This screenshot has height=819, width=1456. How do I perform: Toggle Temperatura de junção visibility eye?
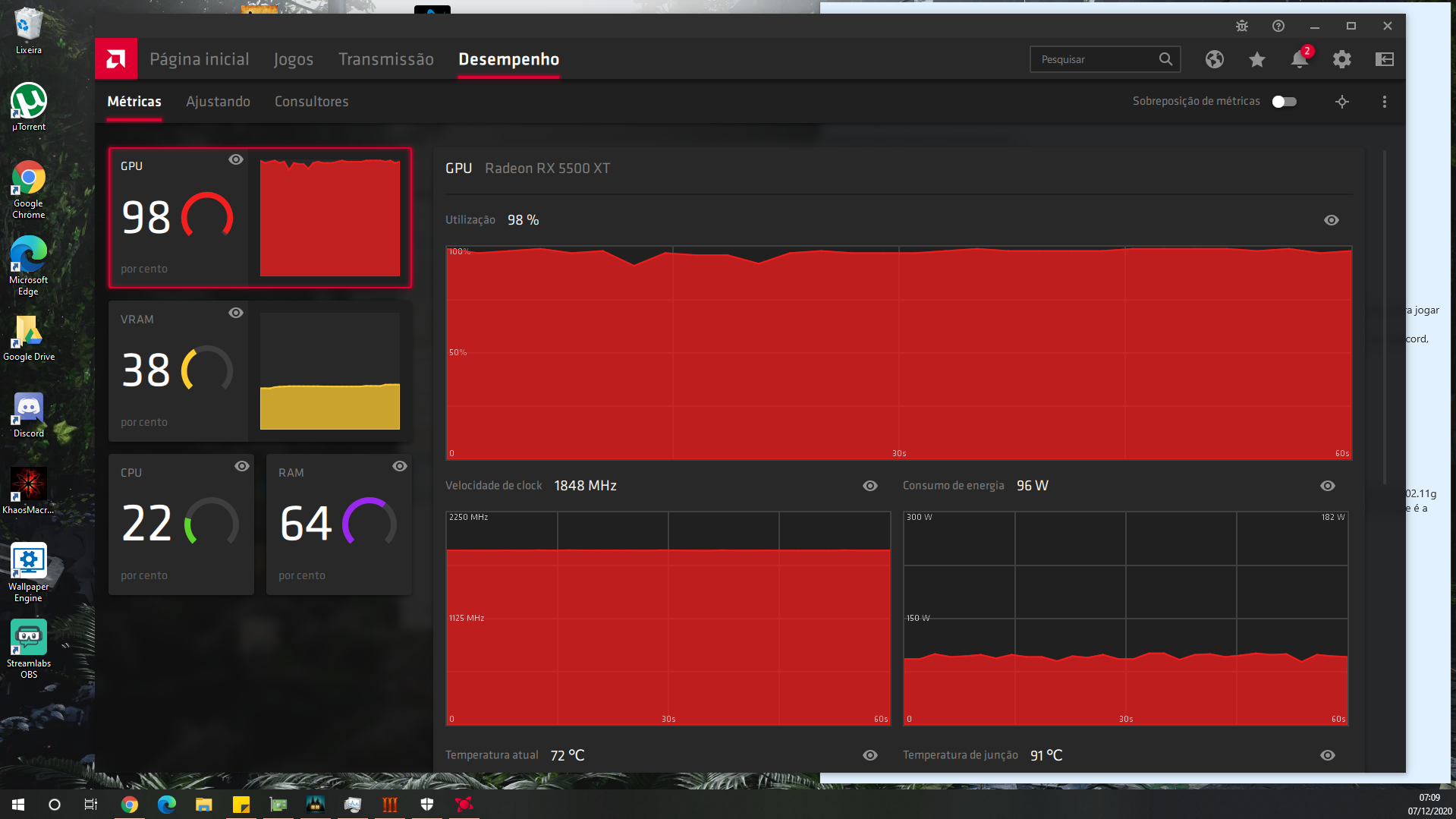[1328, 755]
